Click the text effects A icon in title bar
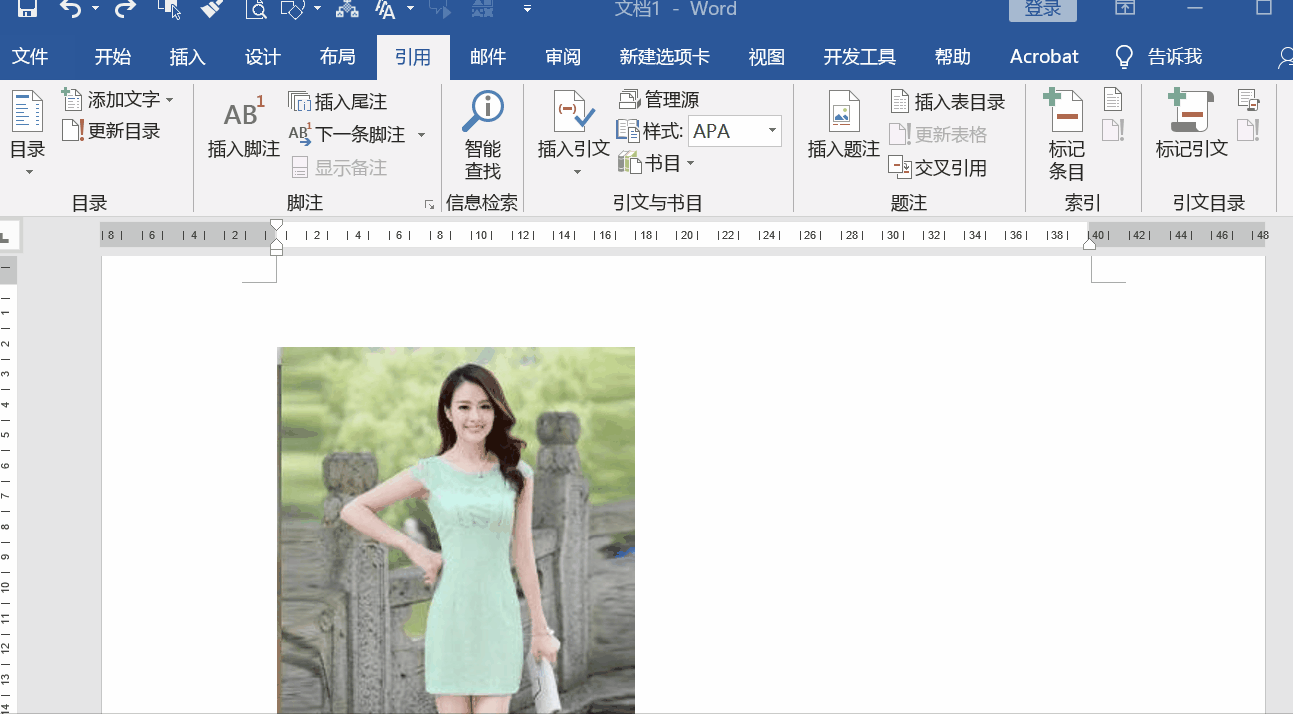 click(385, 9)
